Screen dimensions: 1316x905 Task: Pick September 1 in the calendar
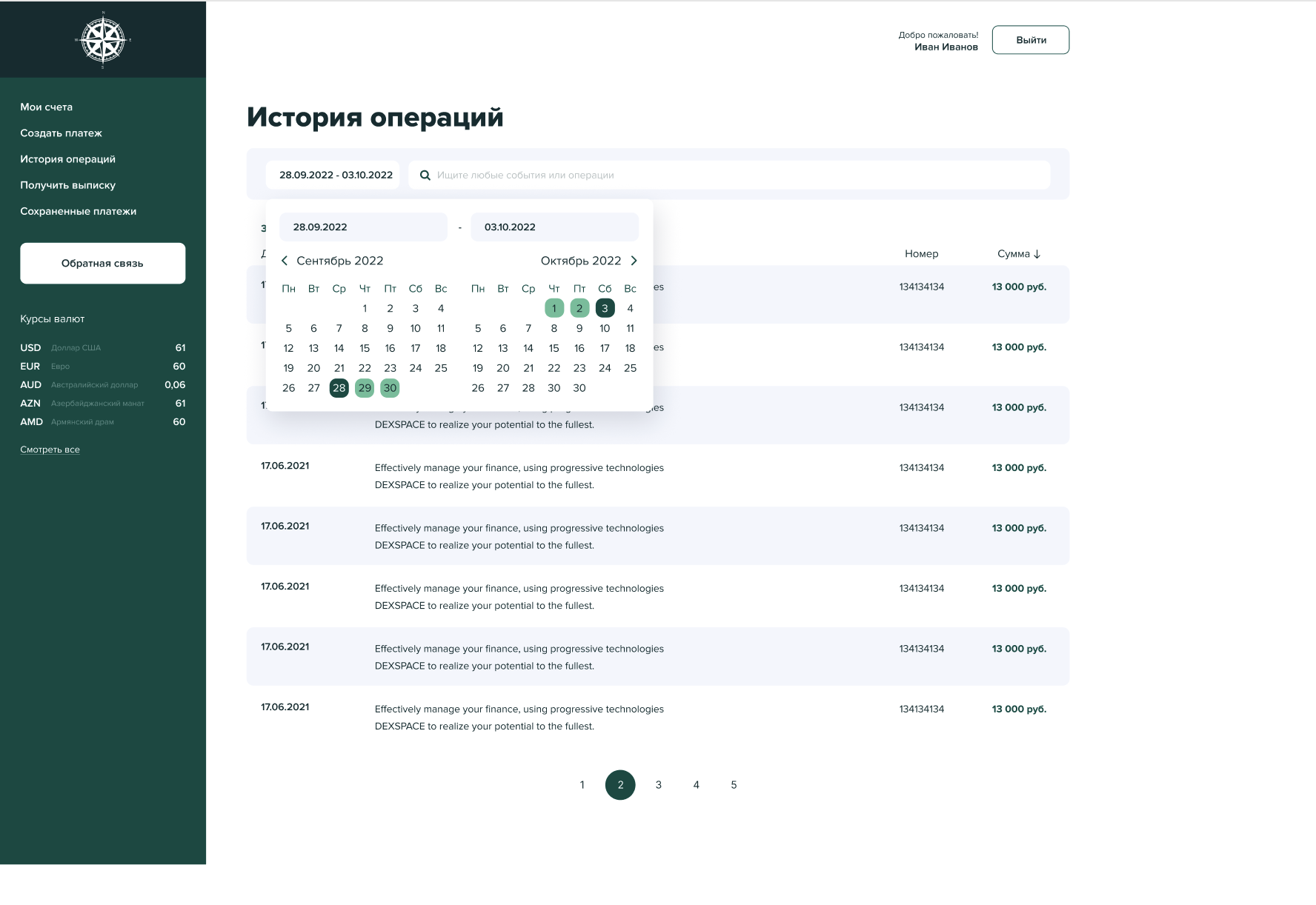pos(365,308)
